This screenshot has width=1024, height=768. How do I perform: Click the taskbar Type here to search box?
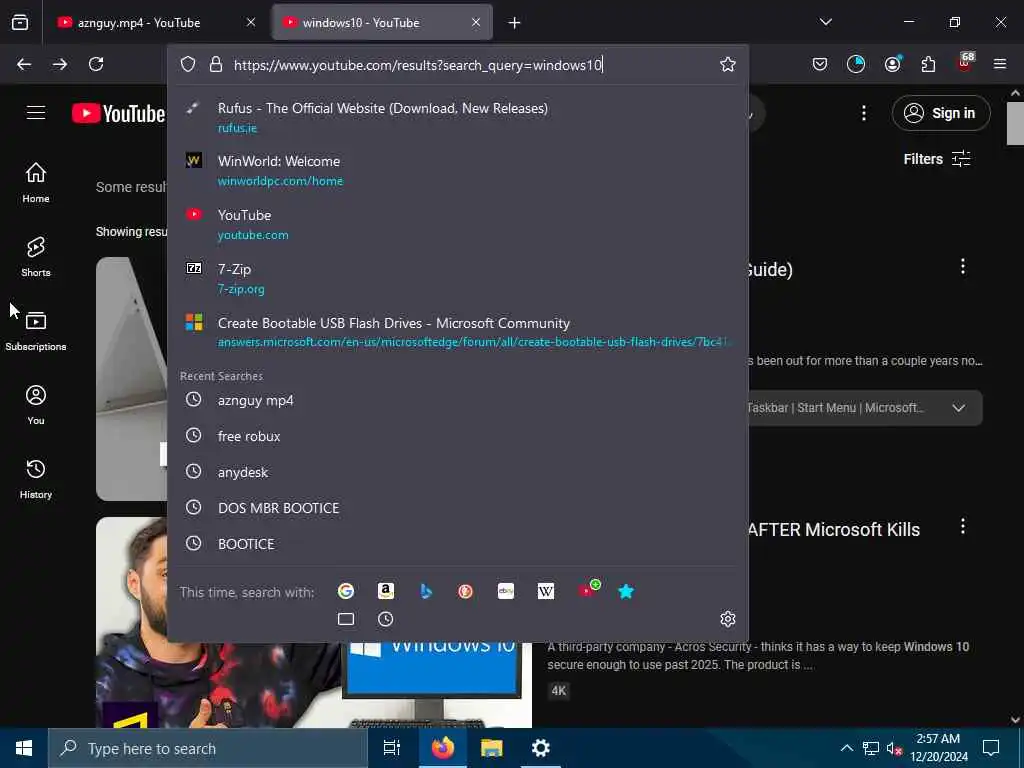pos(208,748)
